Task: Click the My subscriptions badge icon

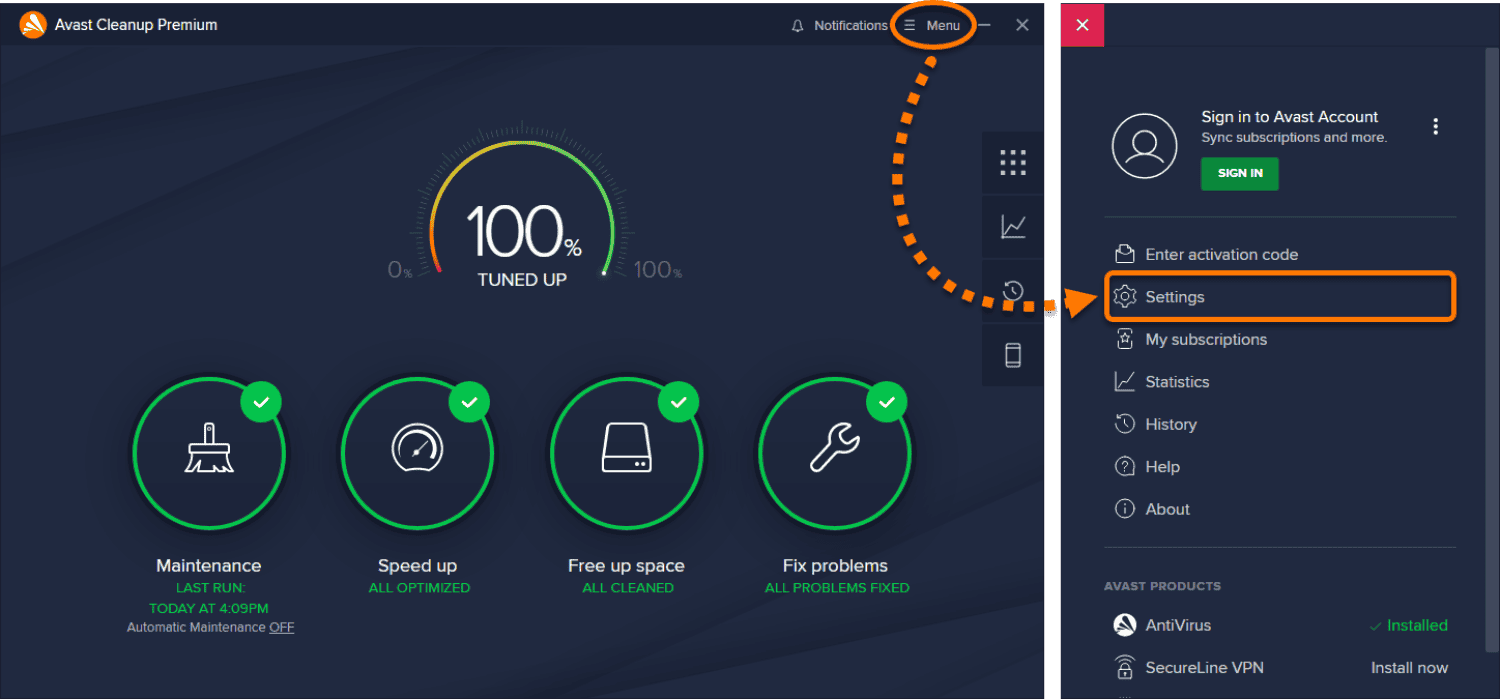Action: [x=1125, y=339]
